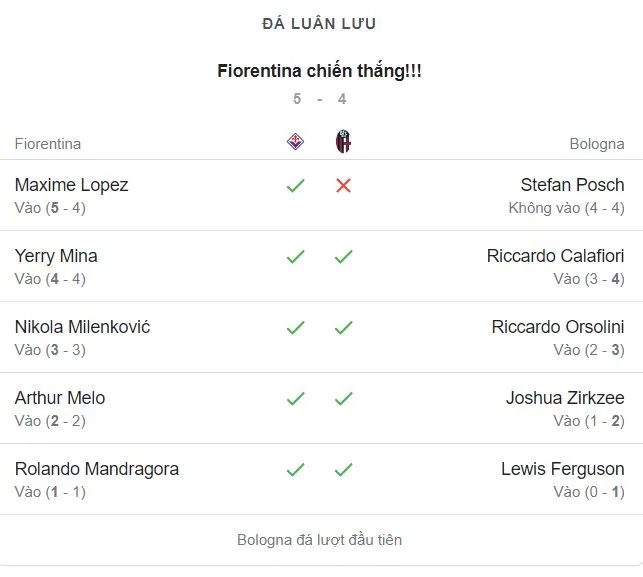Select the Bologna team name header
643x577 pixels.
coord(597,144)
